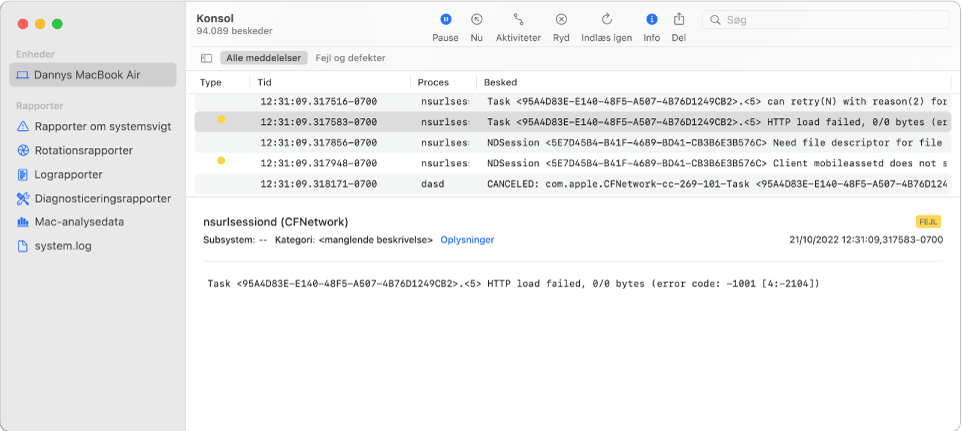The image size is (963, 431).
Task: Toggle the Info panel icon
Action: tap(652, 20)
